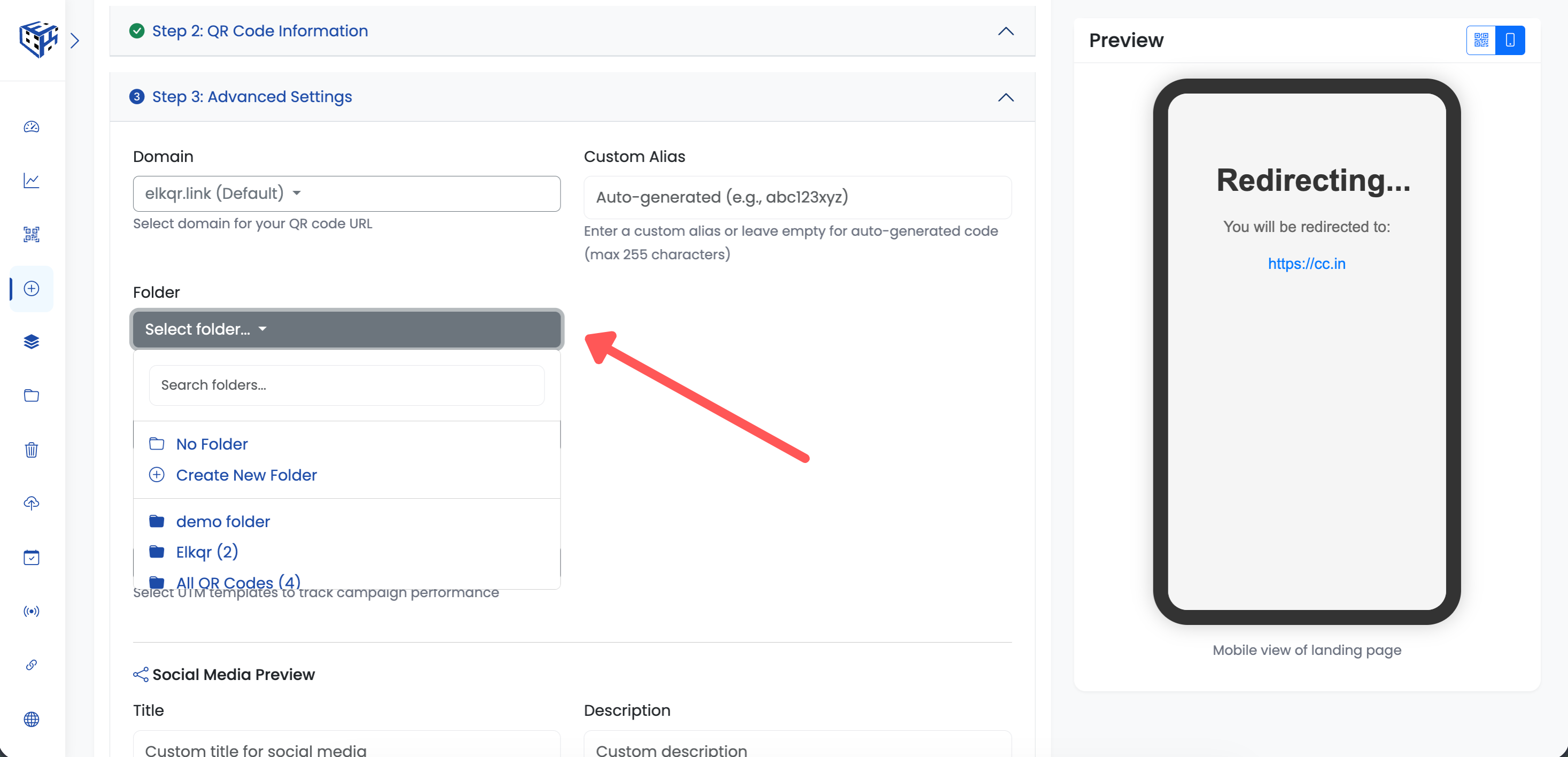Screen dimensions: 1568x757
Task: Click the Create New Folder option
Action: pyautogui.click(x=246, y=475)
